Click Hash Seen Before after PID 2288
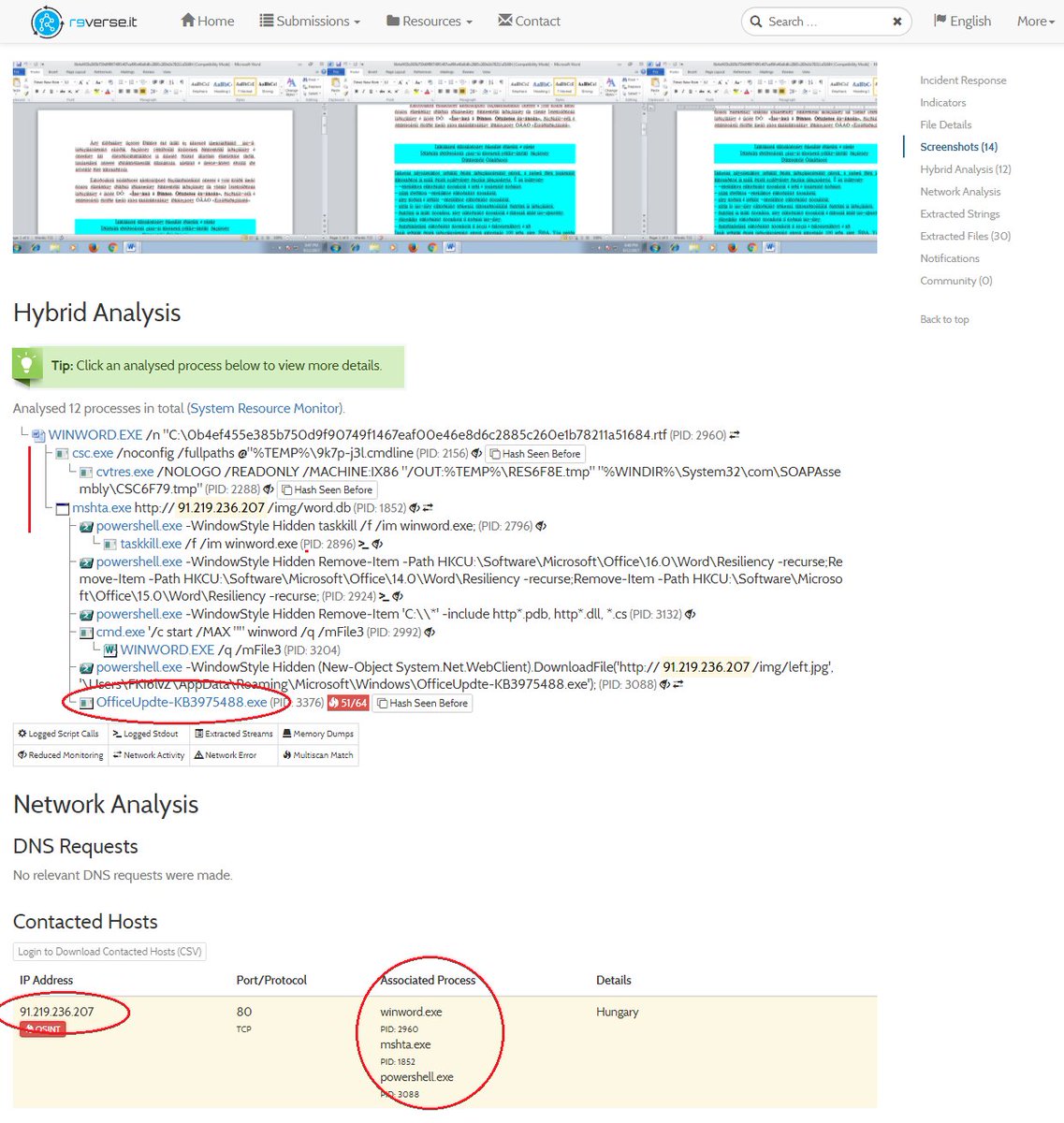1064x1123 pixels. coord(328,489)
